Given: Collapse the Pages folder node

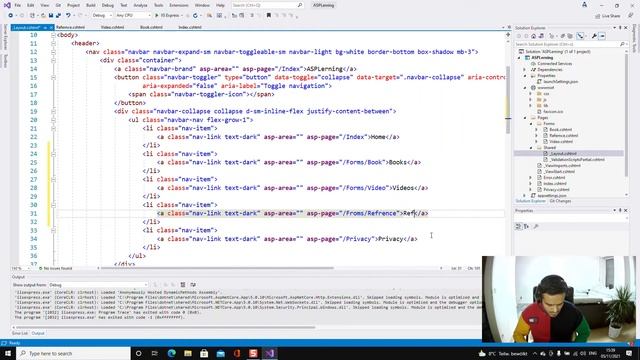Looking at the screenshot, I should tap(525, 118).
